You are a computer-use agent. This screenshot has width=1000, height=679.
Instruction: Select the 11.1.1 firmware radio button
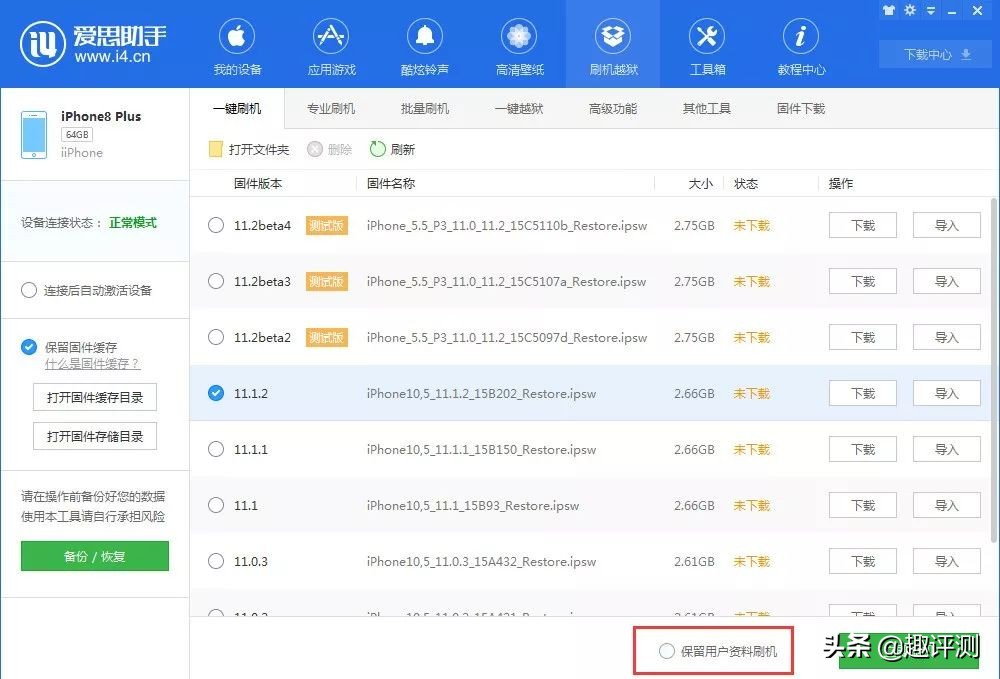(215, 449)
